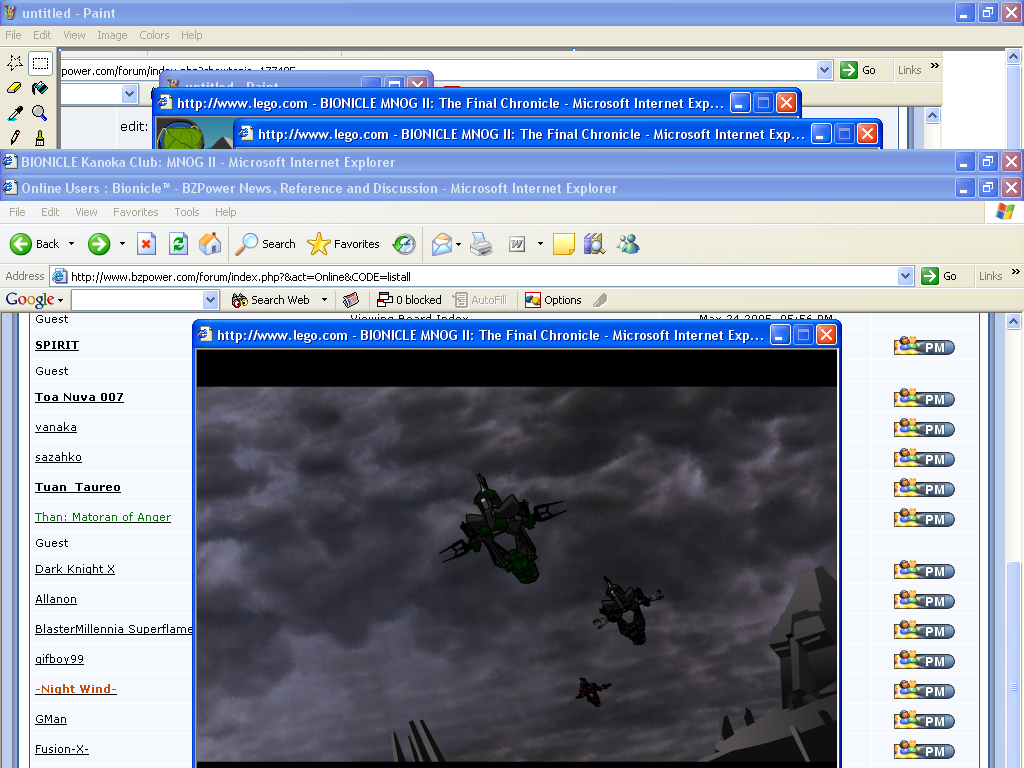Screen dimensions: 1024x768
Task: Select the Pick Color eyedropper tool
Action: click(15, 113)
